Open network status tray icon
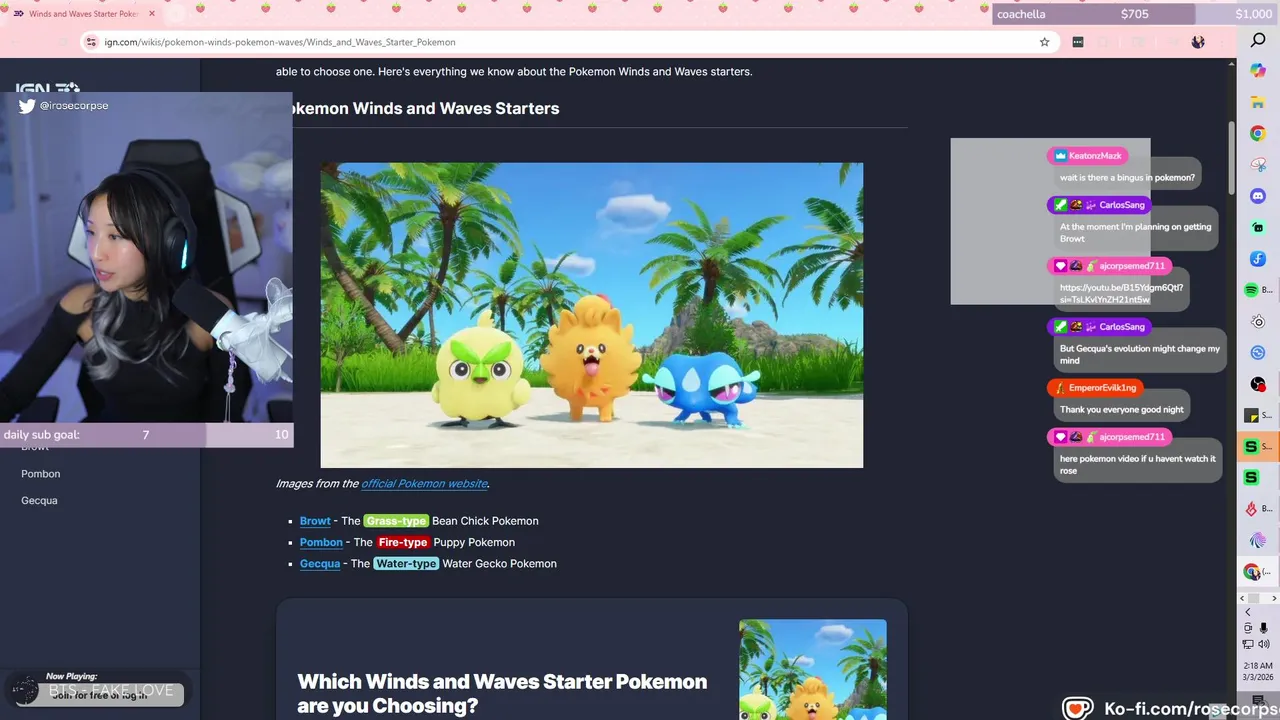The height and width of the screenshot is (720, 1280). point(1248,644)
